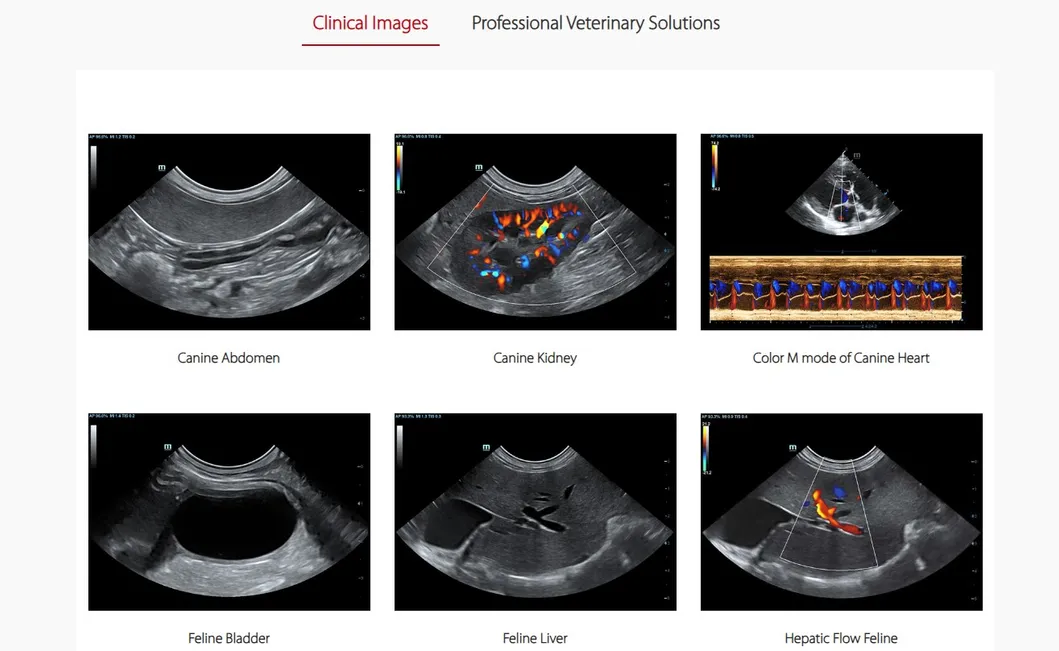Click the Canine Abdomen caption text
Viewport: 1059px width, 651px height.
click(x=229, y=357)
